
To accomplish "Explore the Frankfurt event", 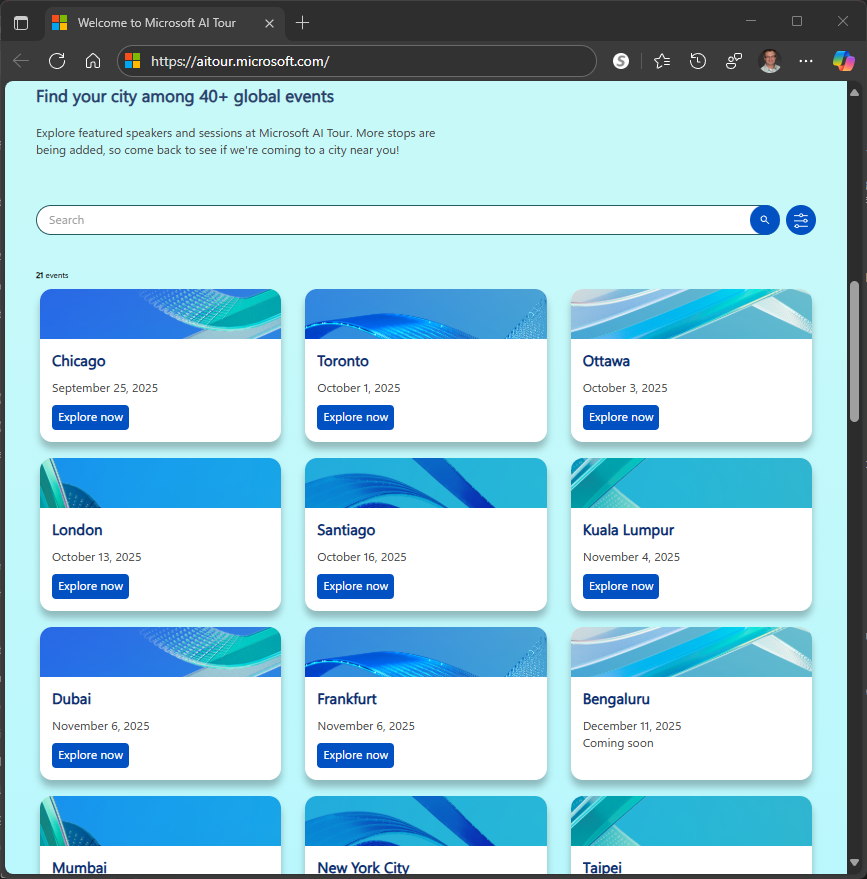I will click(x=355, y=755).
